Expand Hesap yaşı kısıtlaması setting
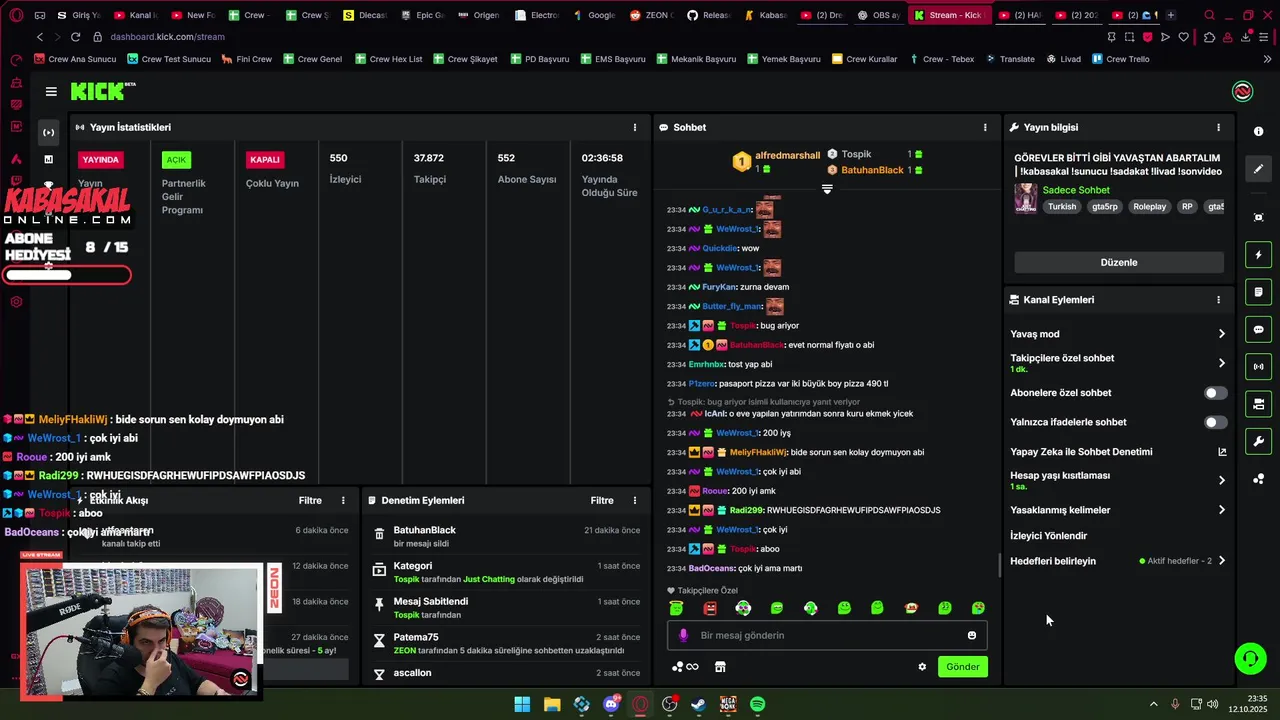The width and height of the screenshot is (1280, 720). click(x=1118, y=480)
